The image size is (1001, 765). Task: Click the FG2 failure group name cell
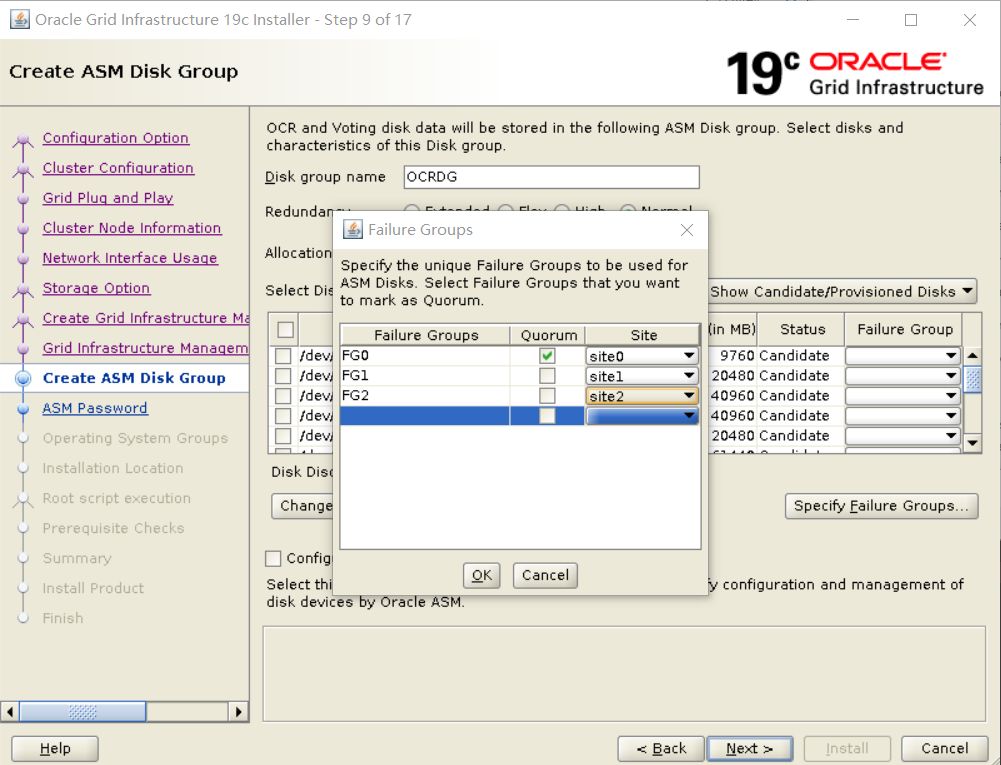425,396
